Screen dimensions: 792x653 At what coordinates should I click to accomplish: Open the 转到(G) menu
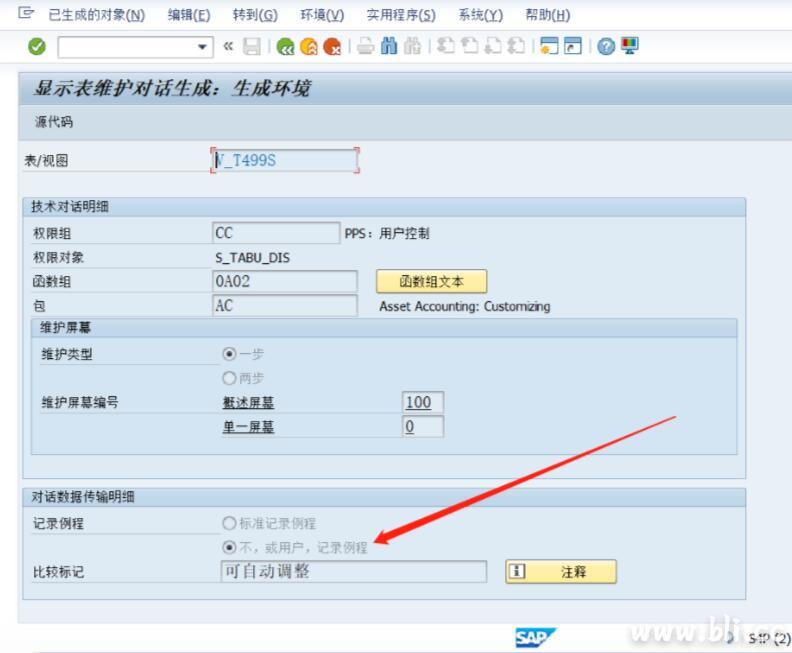click(x=255, y=15)
